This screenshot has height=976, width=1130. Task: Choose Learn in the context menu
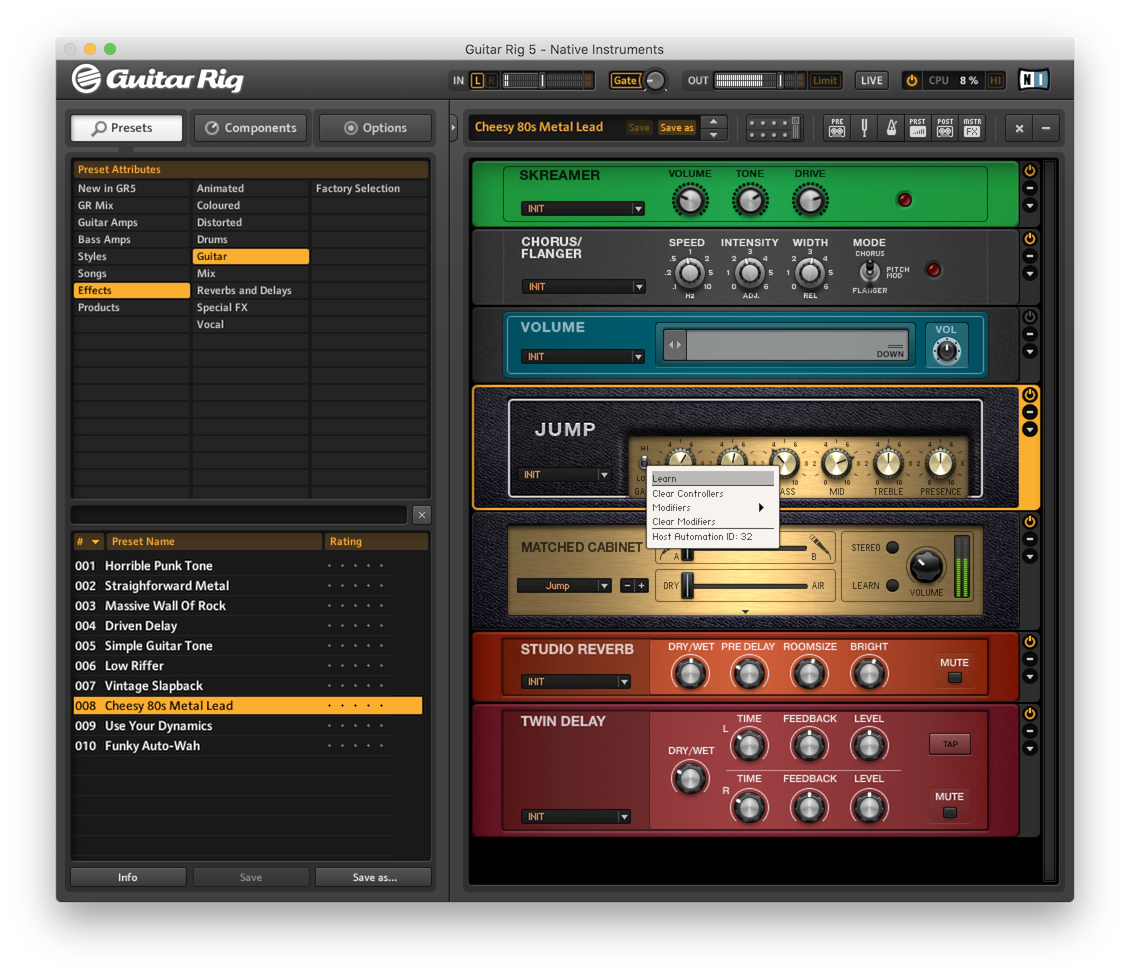click(712, 479)
